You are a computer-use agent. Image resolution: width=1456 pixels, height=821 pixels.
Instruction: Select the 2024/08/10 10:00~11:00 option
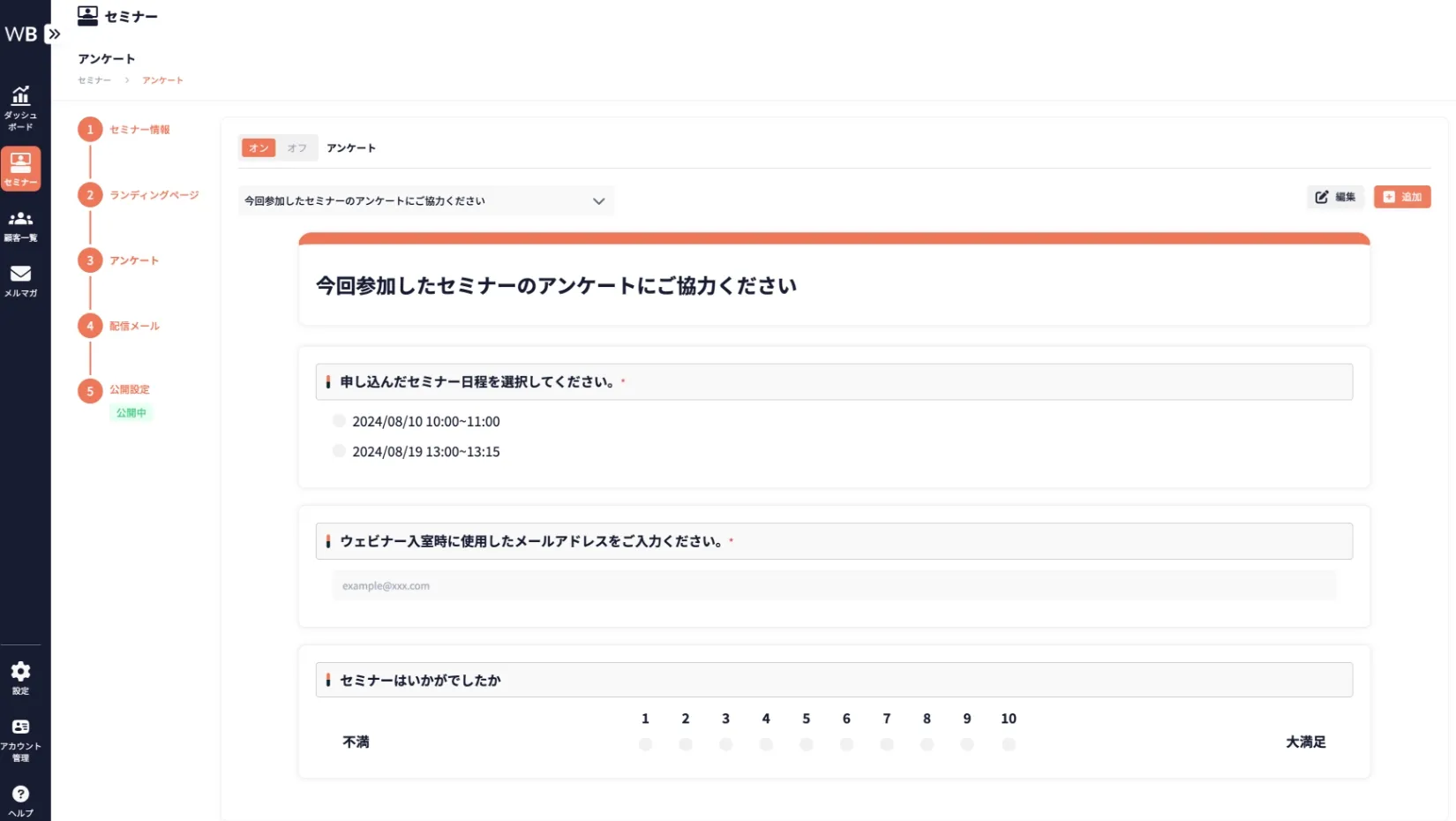coord(339,421)
